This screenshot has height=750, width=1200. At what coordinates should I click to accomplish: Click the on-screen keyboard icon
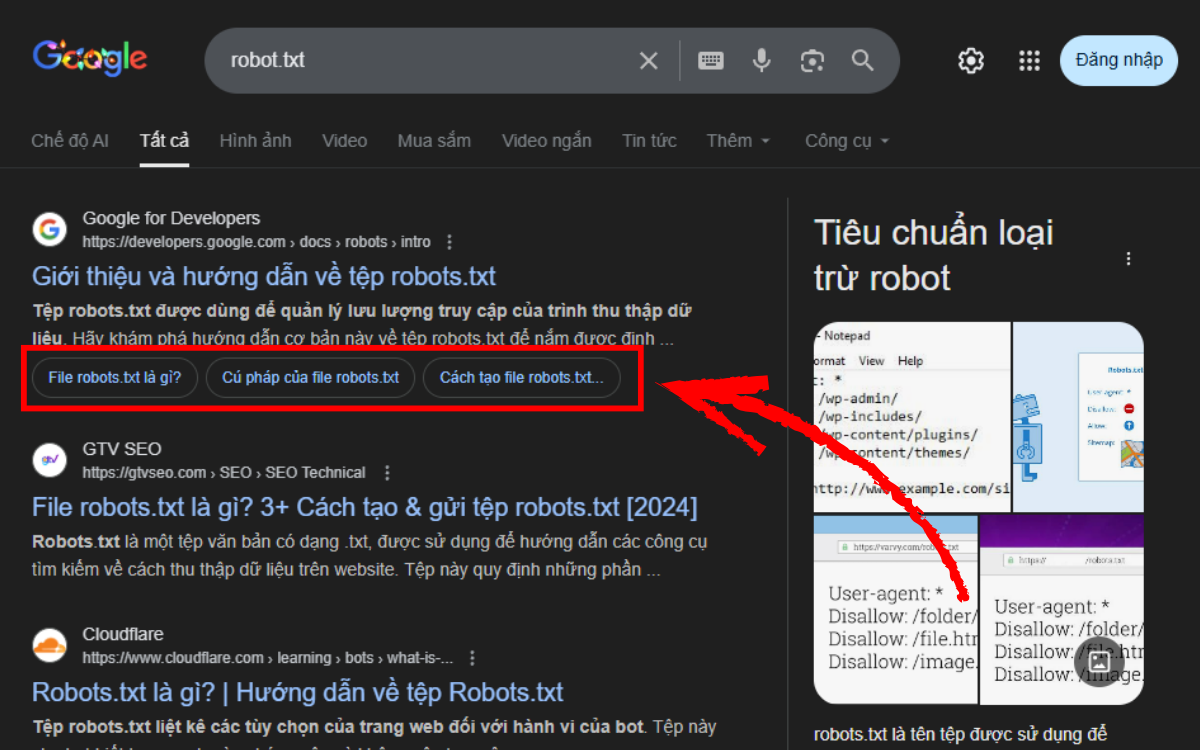711,60
